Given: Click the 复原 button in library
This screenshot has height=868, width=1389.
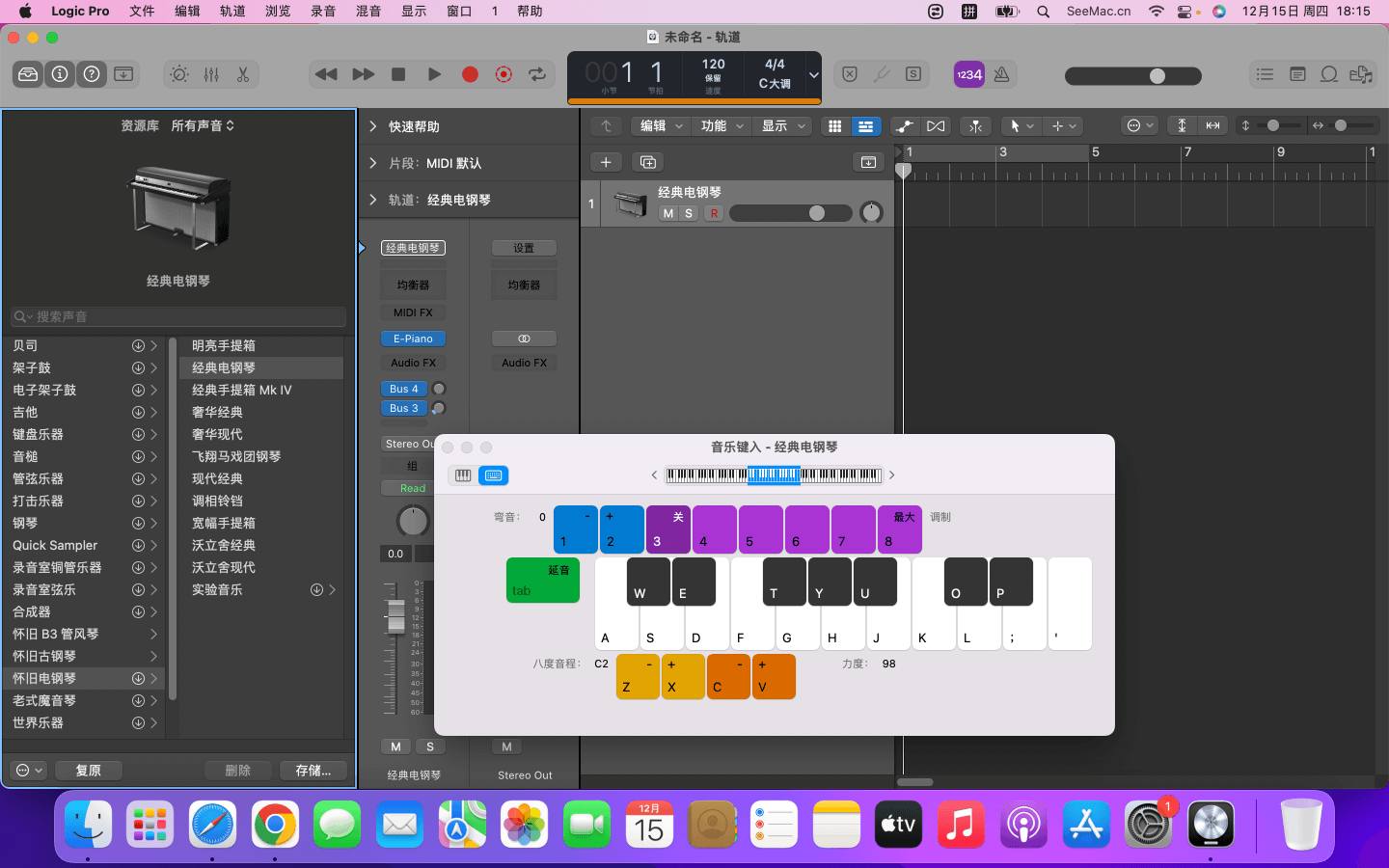Looking at the screenshot, I should coord(89,771).
